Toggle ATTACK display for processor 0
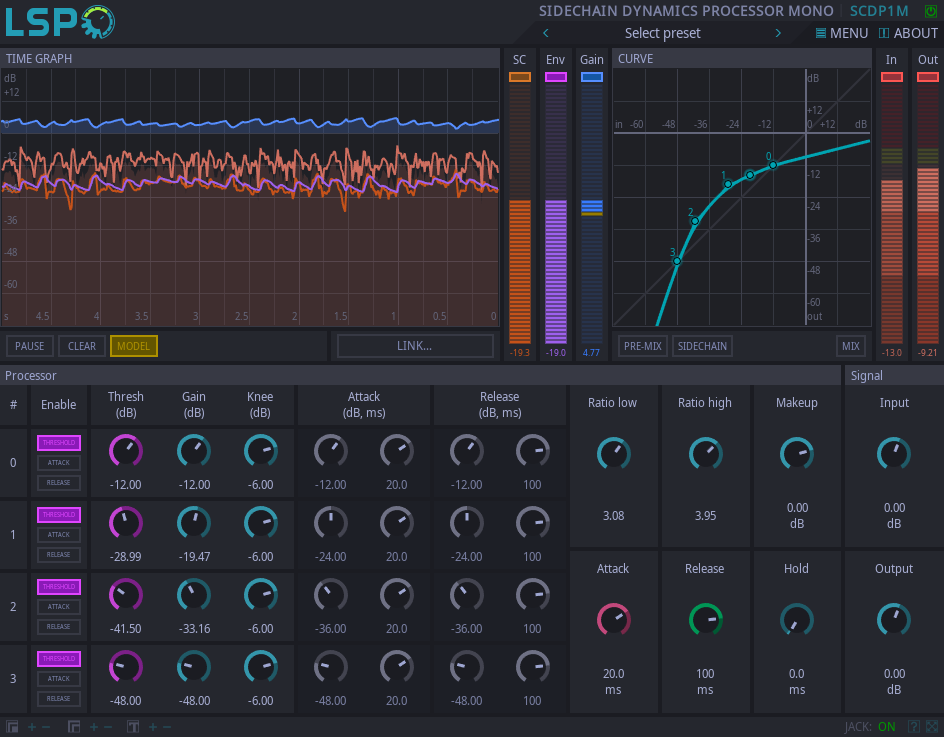Viewport: 944px width, 737px height. click(x=59, y=462)
